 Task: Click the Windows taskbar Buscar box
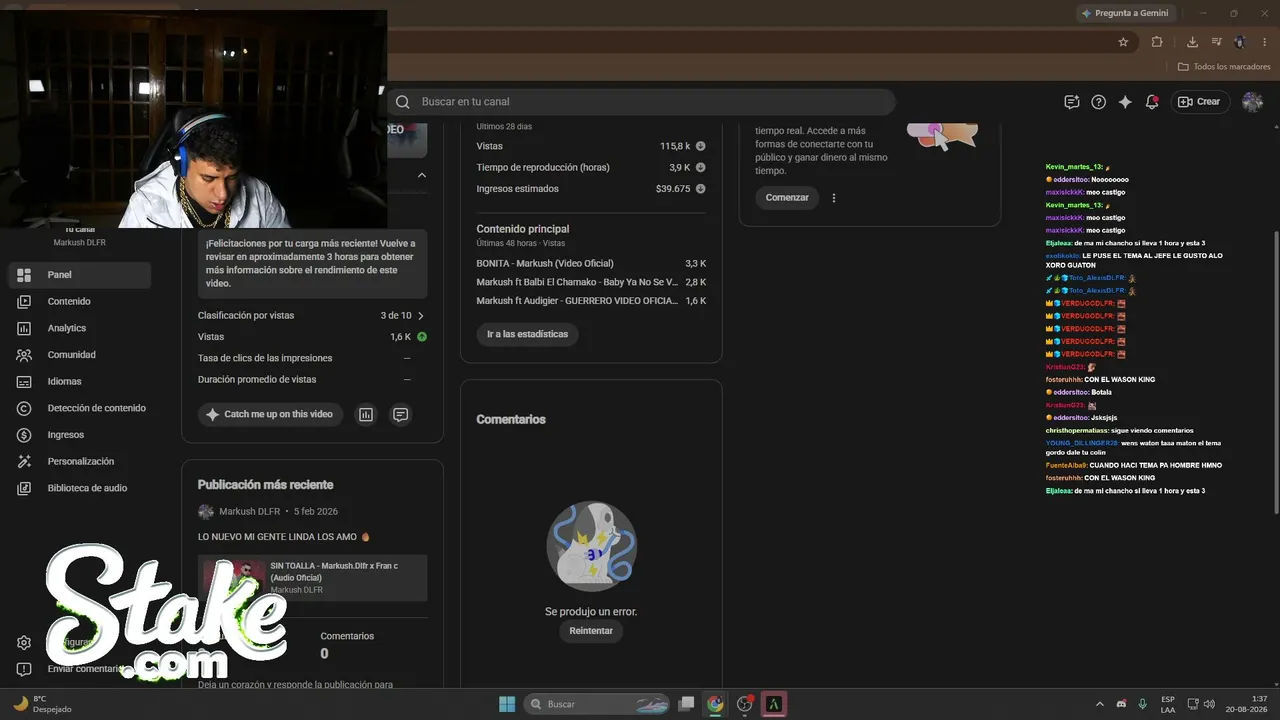click(x=596, y=704)
